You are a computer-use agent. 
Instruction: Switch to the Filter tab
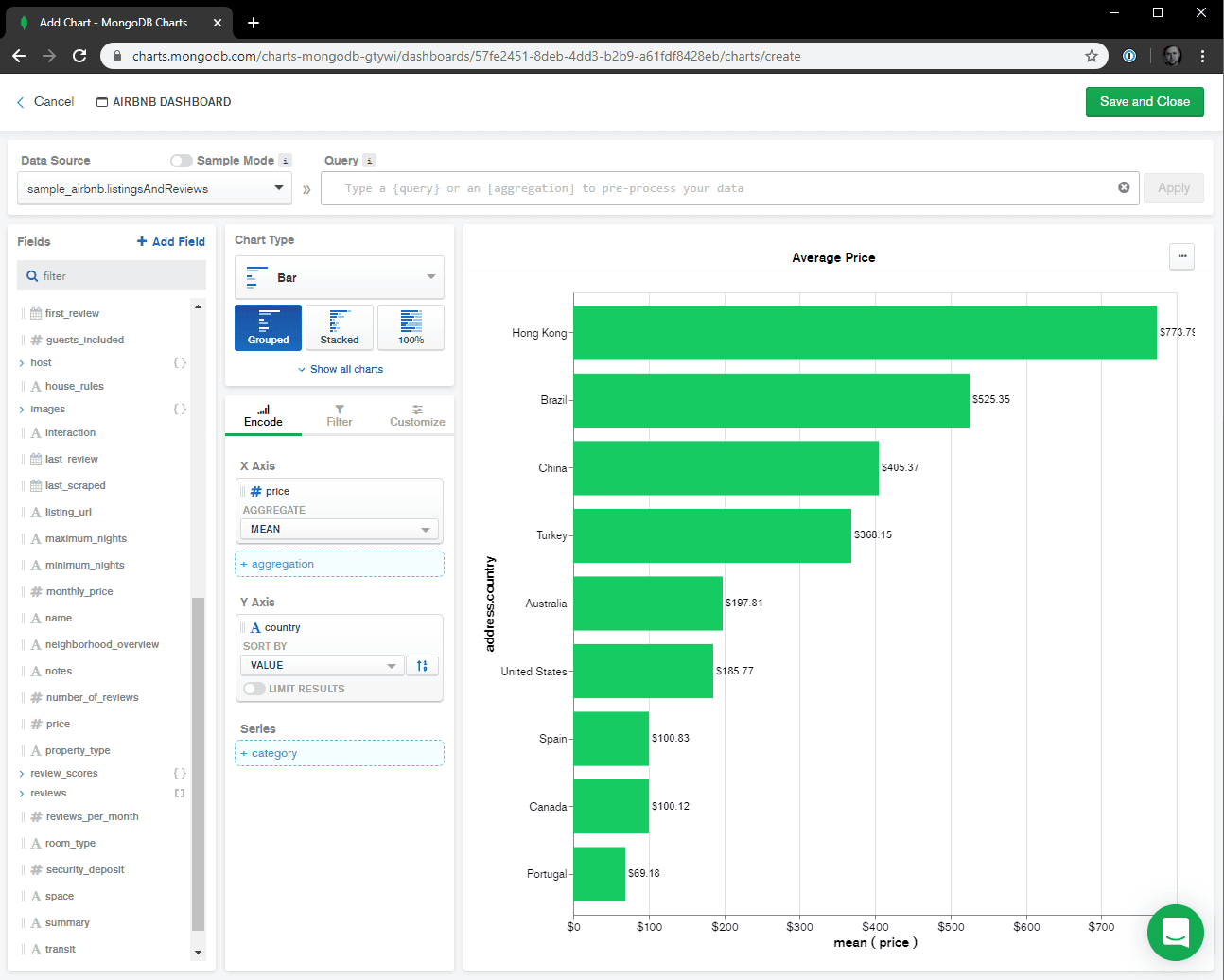[339, 415]
